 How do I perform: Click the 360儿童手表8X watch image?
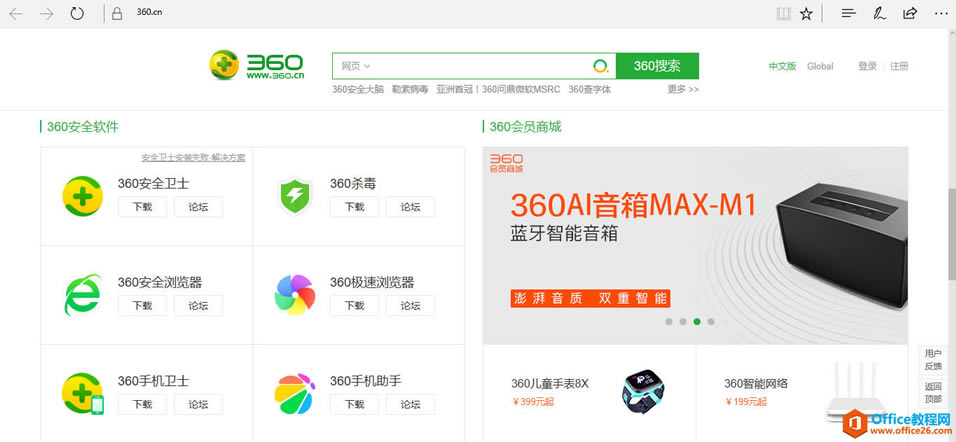point(643,391)
